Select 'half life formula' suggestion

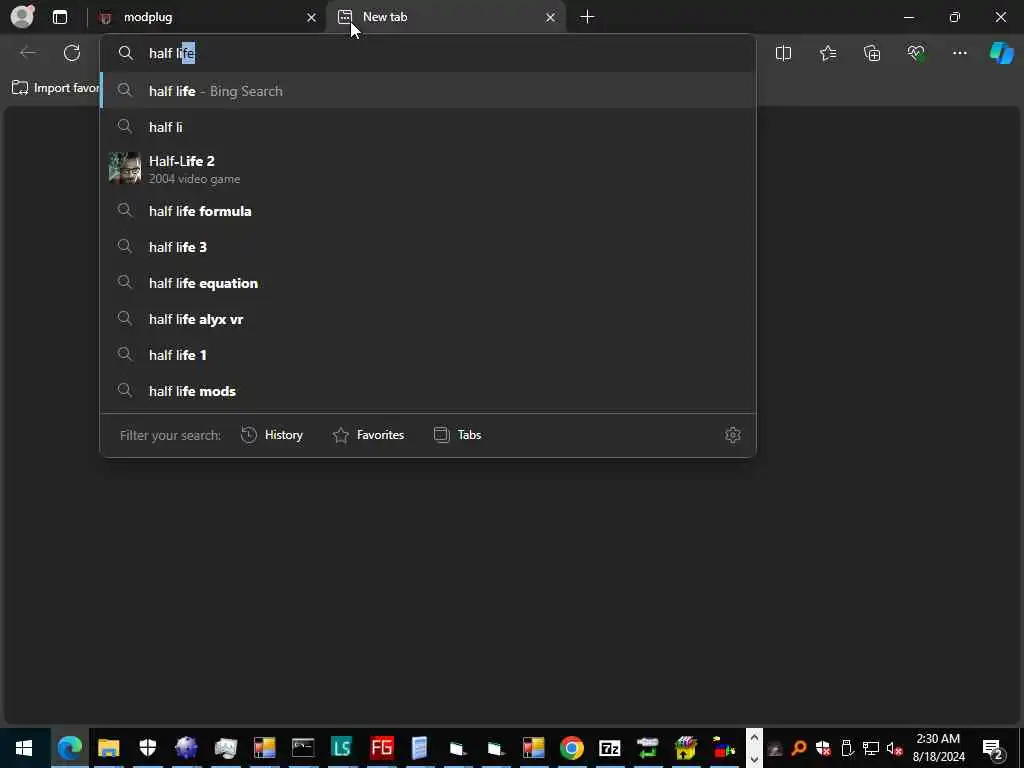pos(428,211)
